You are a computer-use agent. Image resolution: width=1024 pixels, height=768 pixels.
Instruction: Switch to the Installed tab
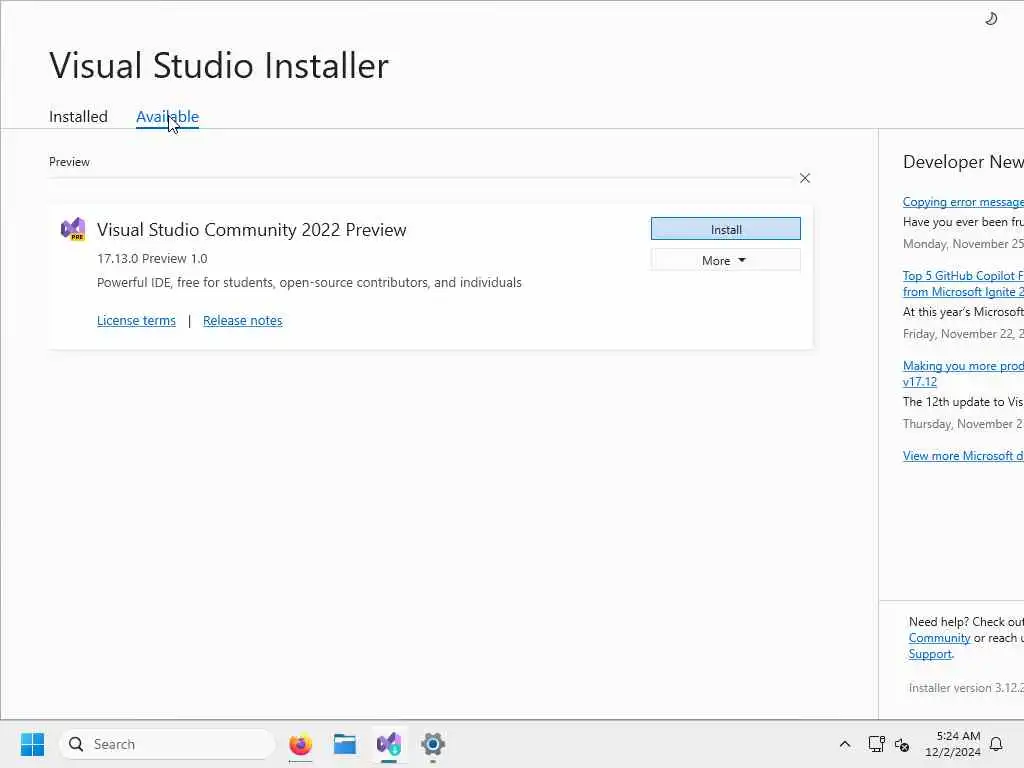click(x=78, y=117)
